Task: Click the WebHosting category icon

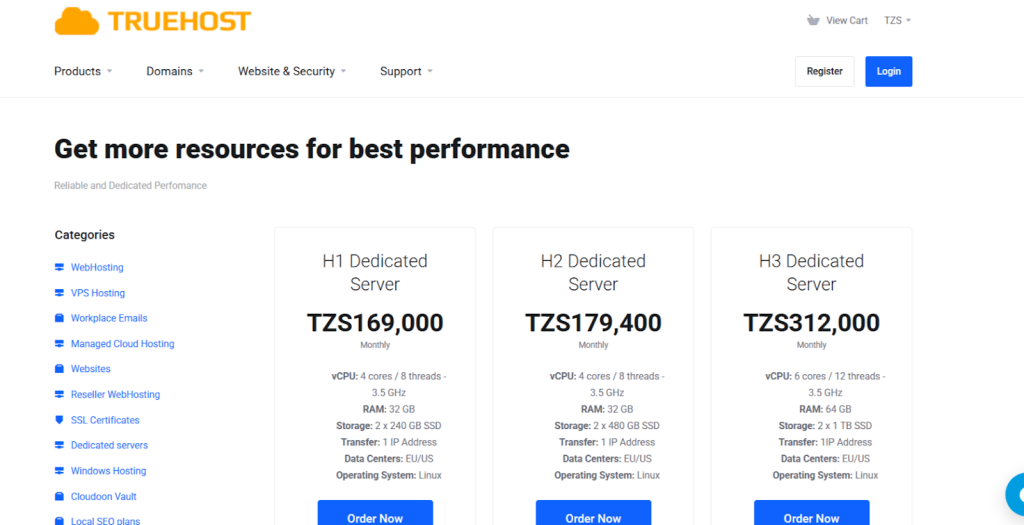Action: (59, 267)
